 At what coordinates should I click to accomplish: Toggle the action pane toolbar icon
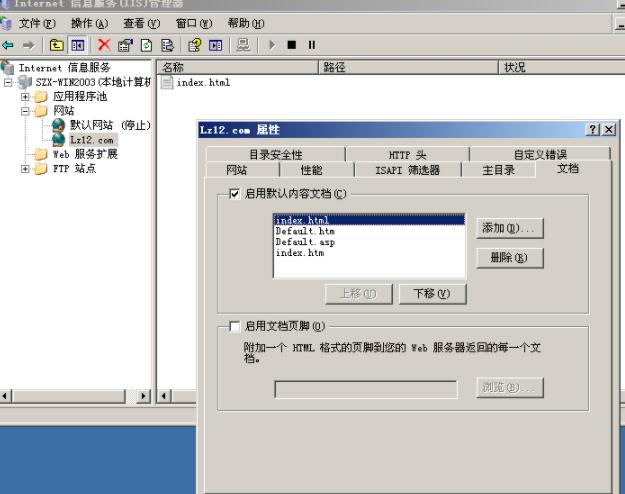216,45
